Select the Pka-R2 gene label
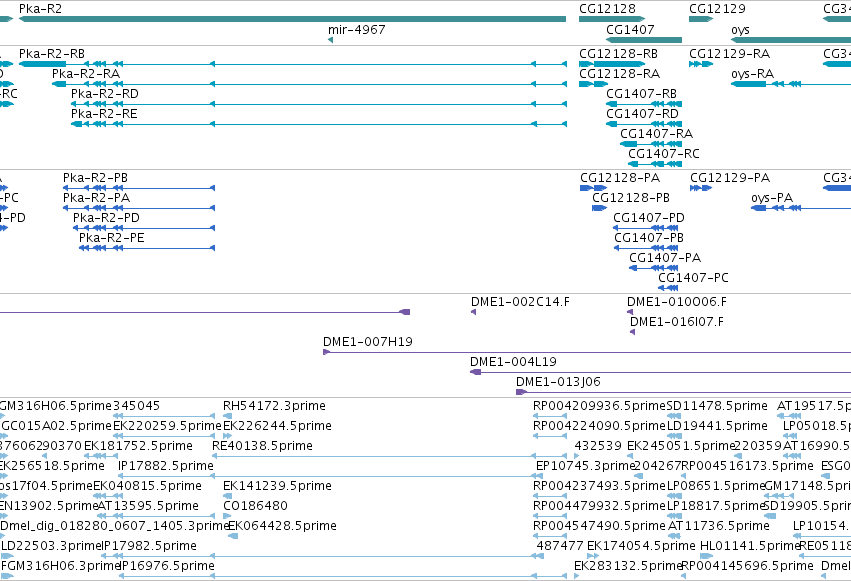Viewport: 851px width, 581px height. [40, 9]
